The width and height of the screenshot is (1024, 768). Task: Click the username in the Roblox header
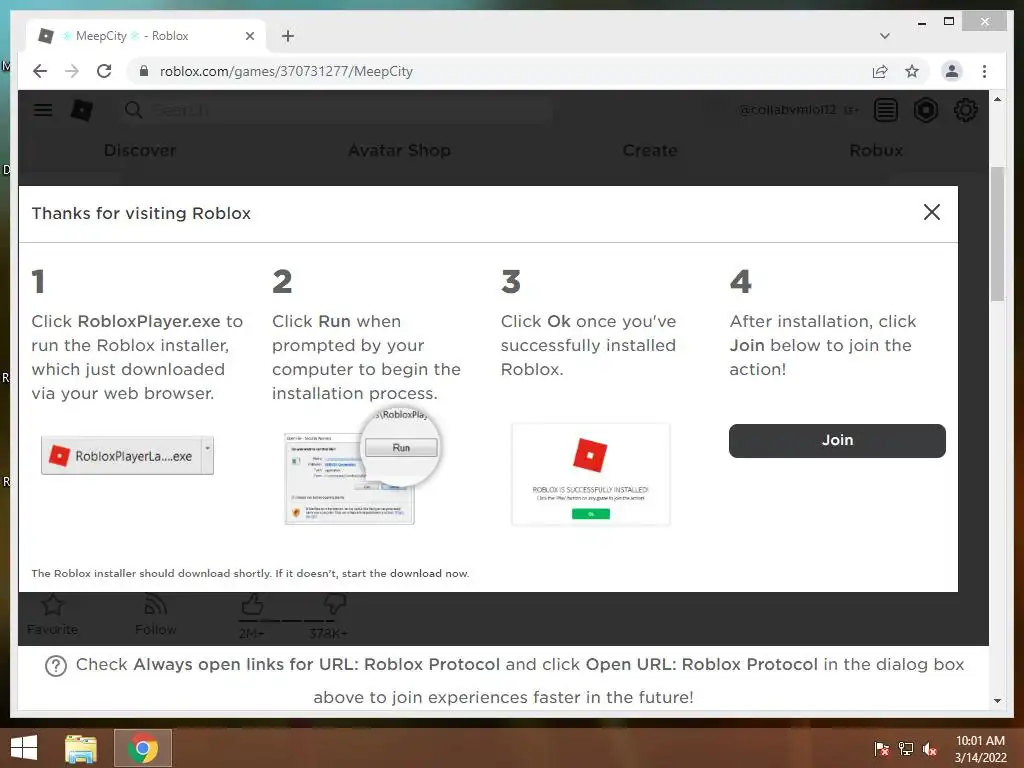787,110
